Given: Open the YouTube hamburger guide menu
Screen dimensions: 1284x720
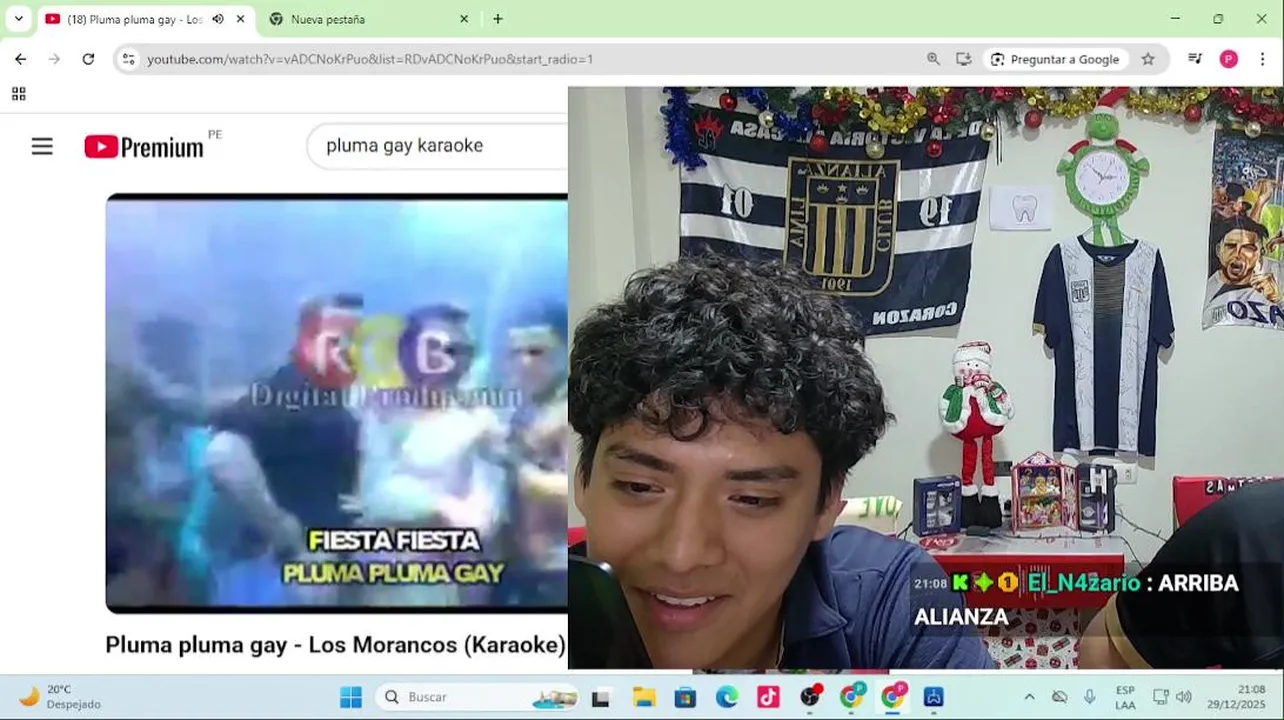Looking at the screenshot, I should tap(42, 147).
